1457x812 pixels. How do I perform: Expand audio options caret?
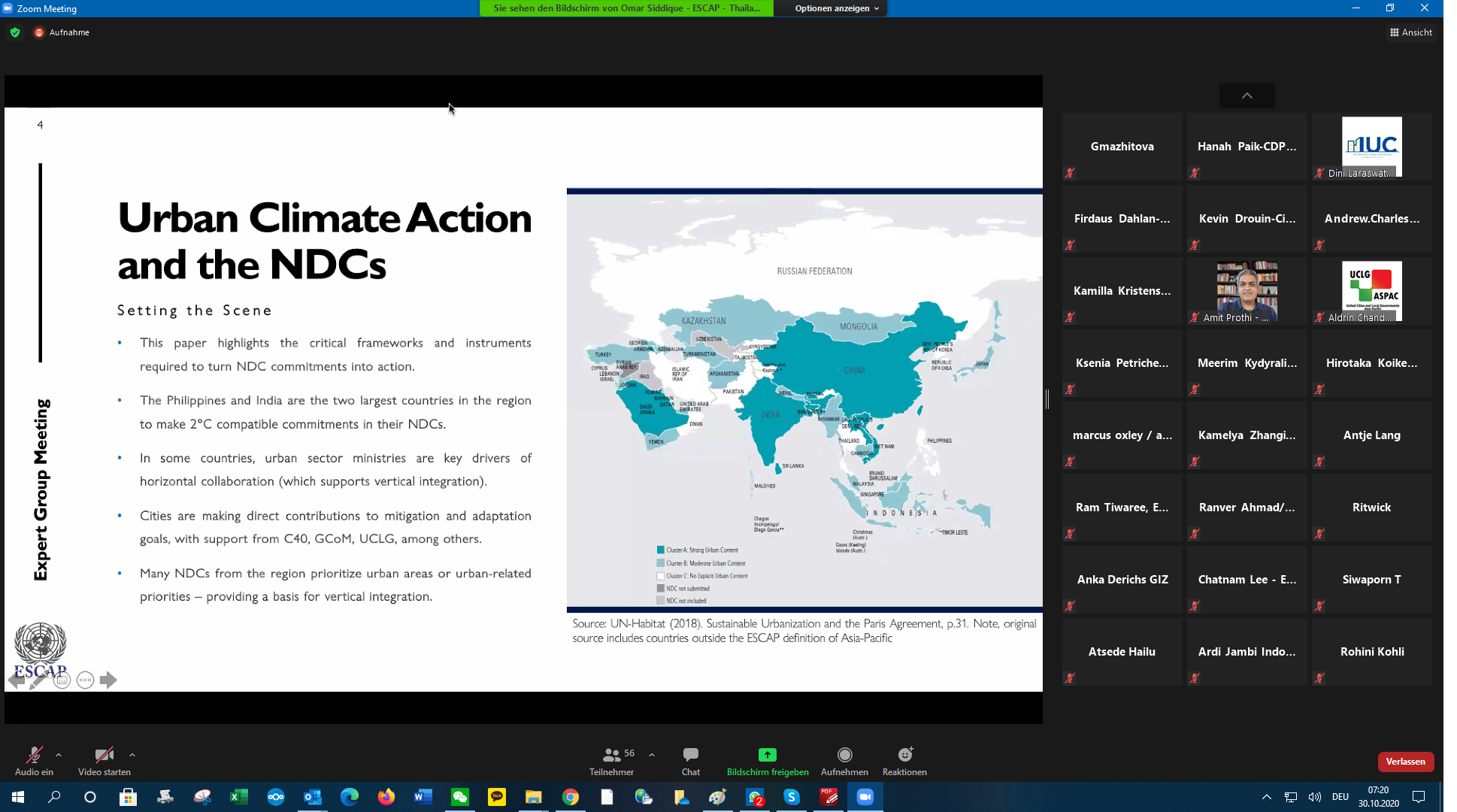[59, 755]
